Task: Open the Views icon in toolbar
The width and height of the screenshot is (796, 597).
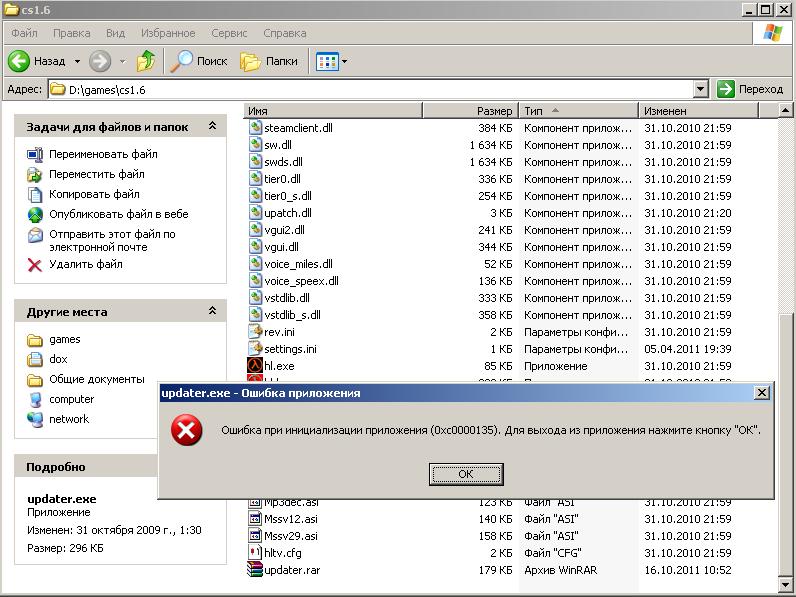Action: [x=327, y=61]
